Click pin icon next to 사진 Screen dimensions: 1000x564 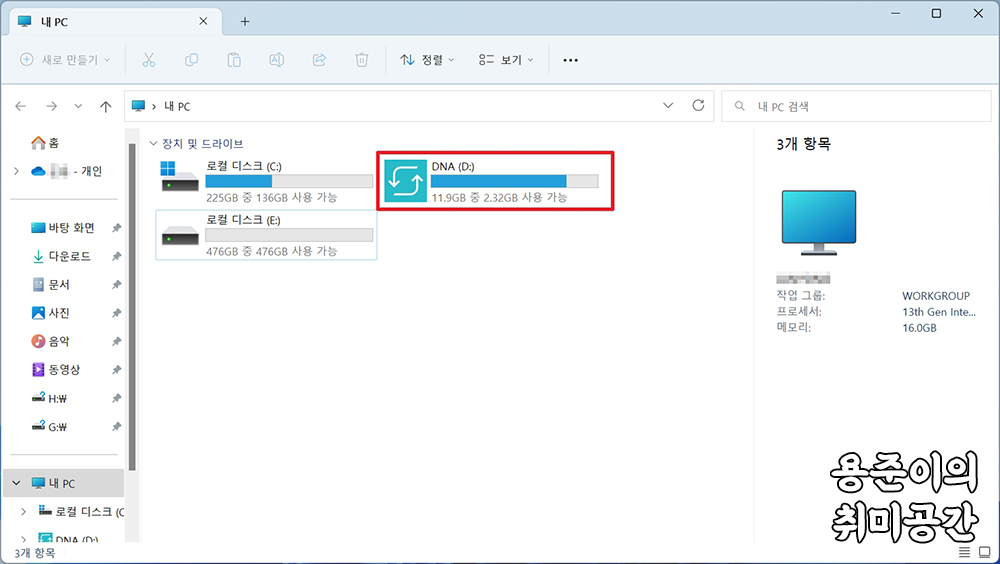(x=116, y=313)
